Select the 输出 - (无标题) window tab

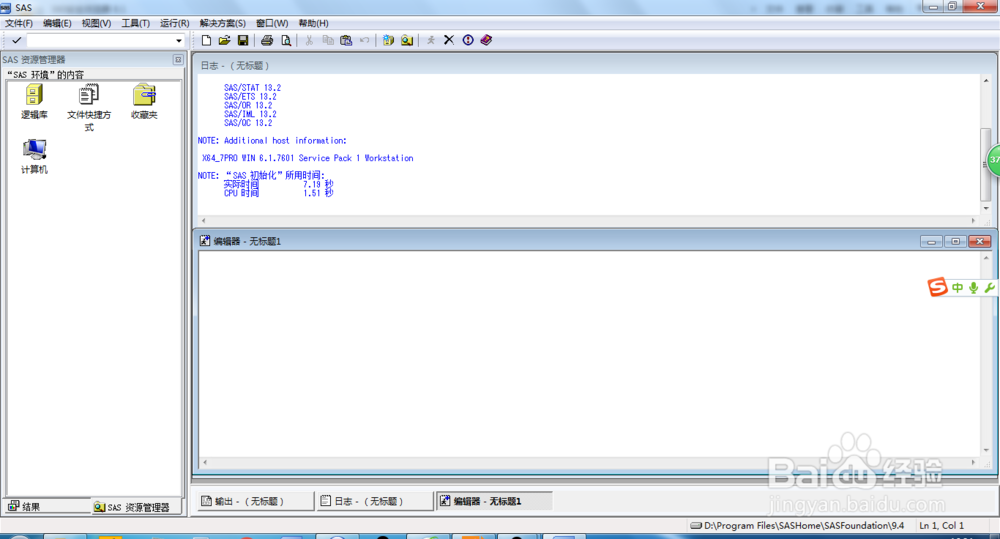[x=255, y=501]
